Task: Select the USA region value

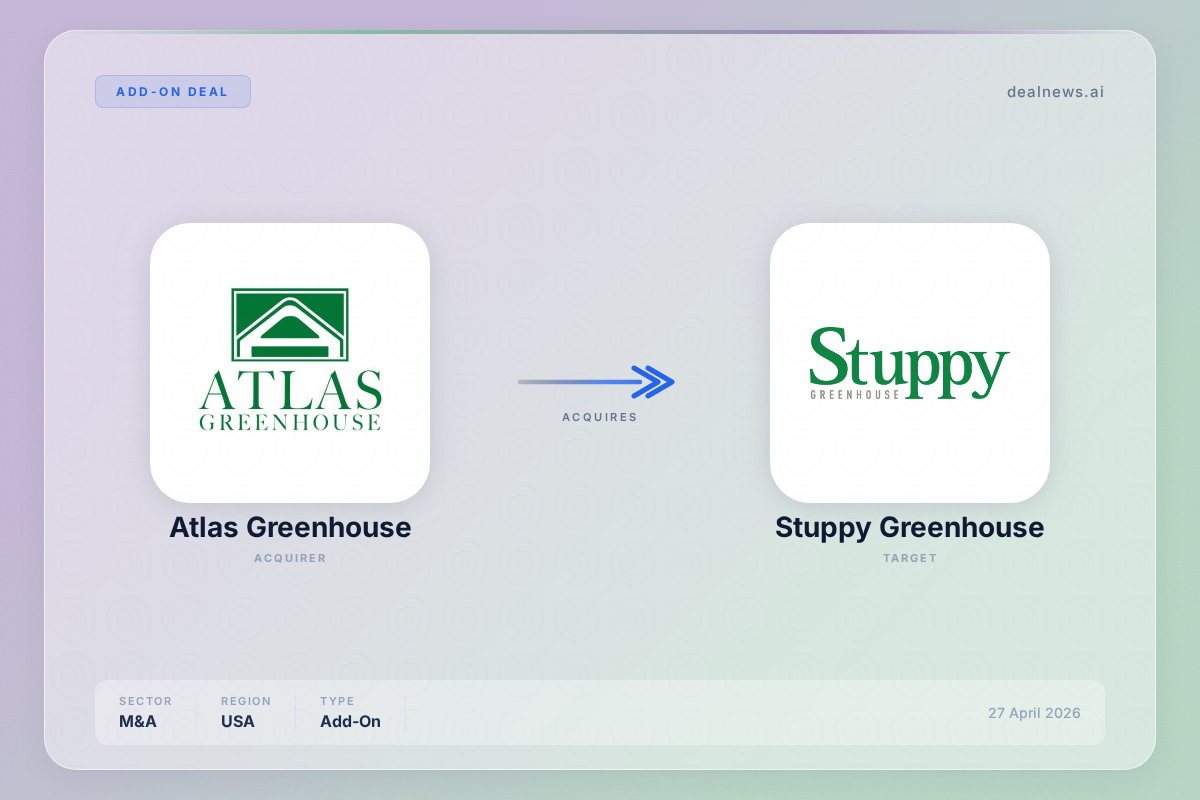Action: (238, 721)
